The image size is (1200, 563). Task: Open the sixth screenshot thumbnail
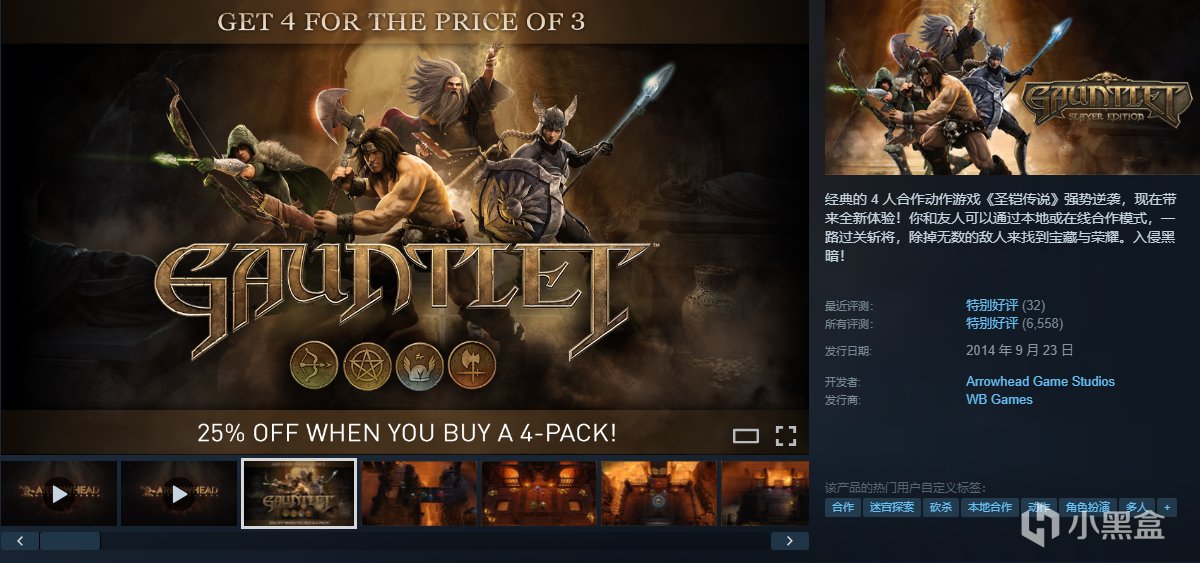coord(659,493)
